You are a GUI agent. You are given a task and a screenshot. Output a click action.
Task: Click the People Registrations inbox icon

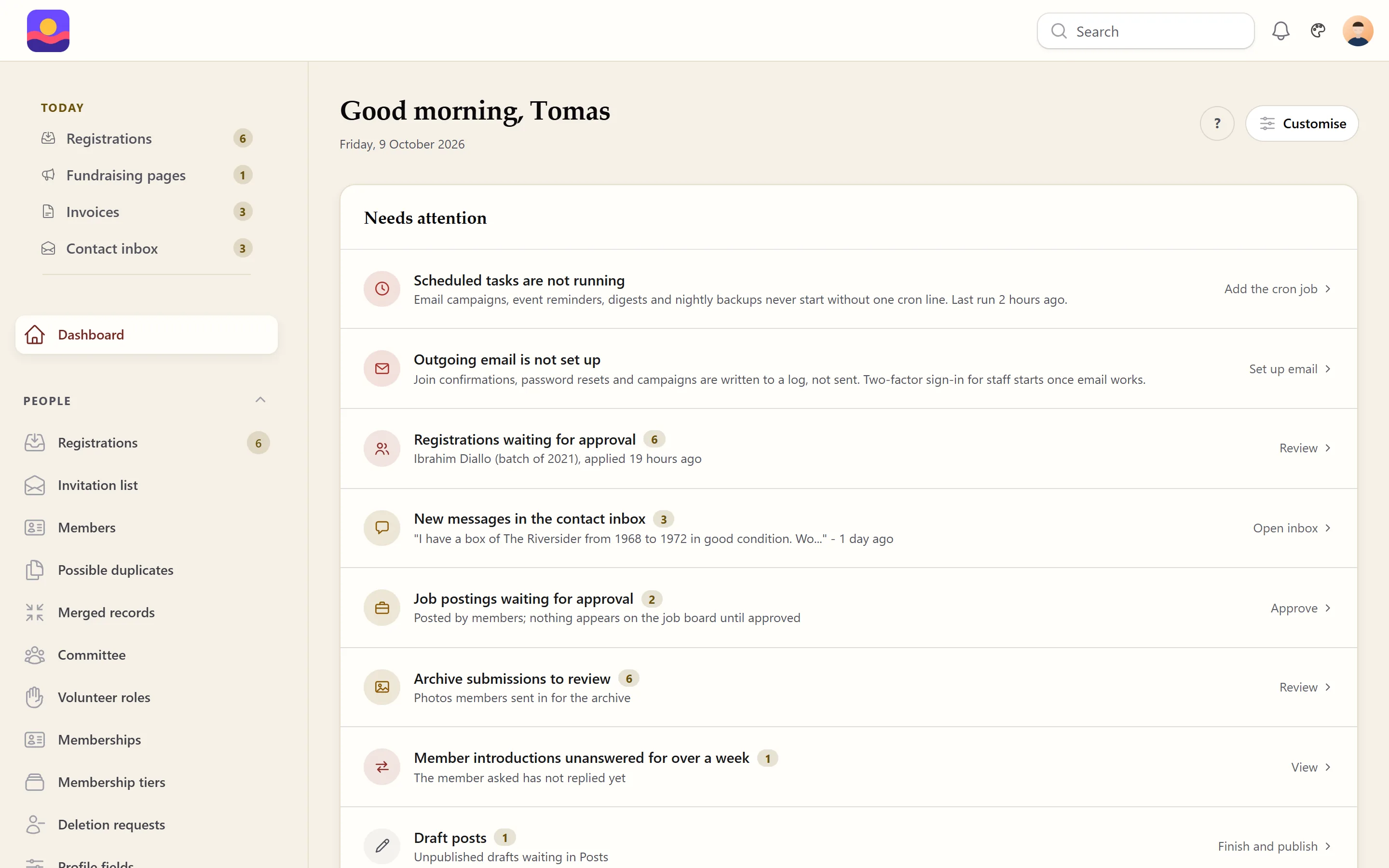point(34,442)
